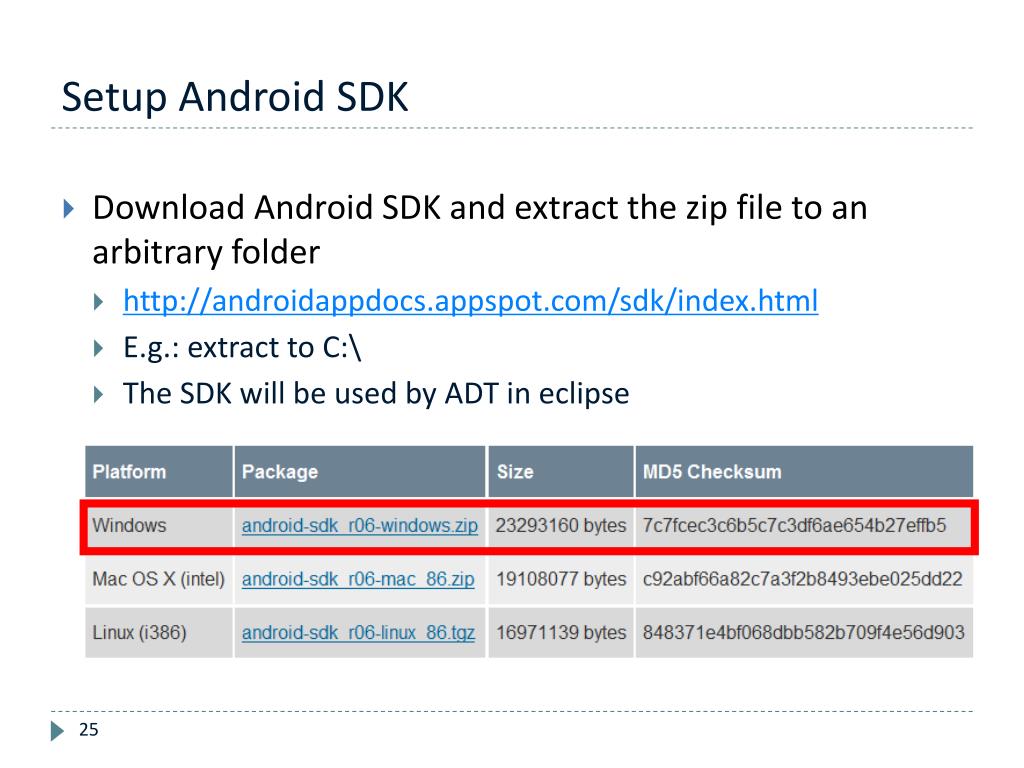Click 'The SDK will be used by ADT' line
Image resolution: width=1024 pixels, height=768 pixels.
coord(376,394)
